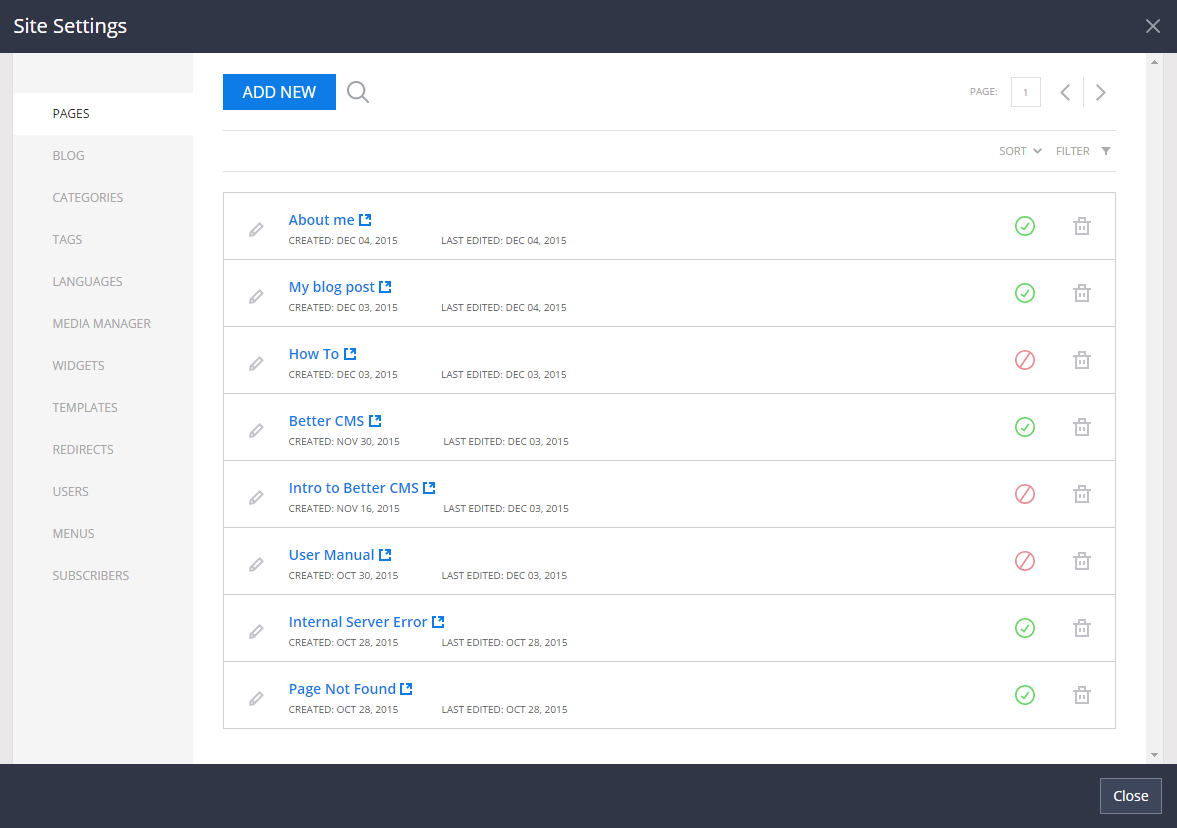Click the search magnifier icon
Image resolution: width=1177 pixels, height=828 pixels.
tap(358, 92)
